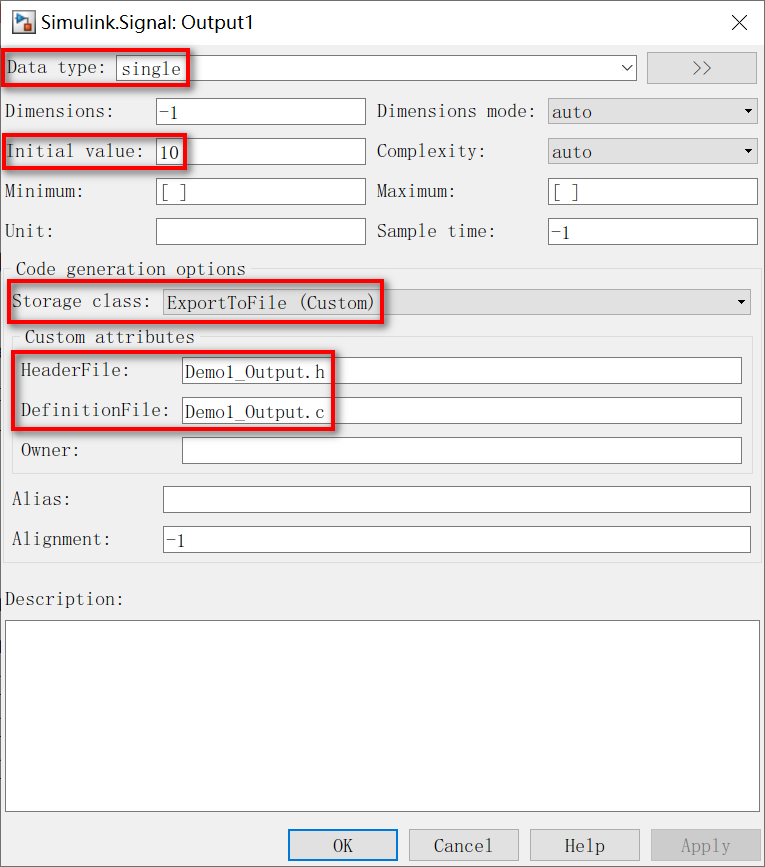Screen dimensions: 765x867
Task: Click the 'Description:' label
Action: click(x=64, y=599)
